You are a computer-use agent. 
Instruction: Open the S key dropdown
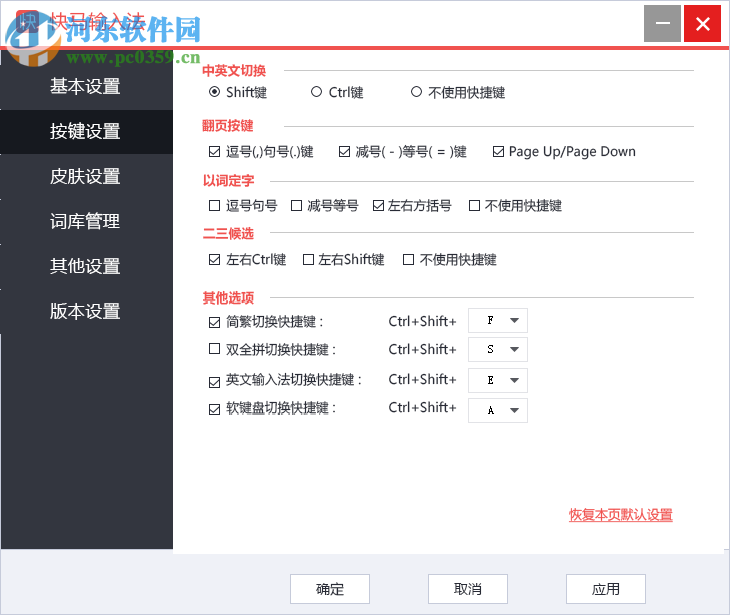(498, 349)
